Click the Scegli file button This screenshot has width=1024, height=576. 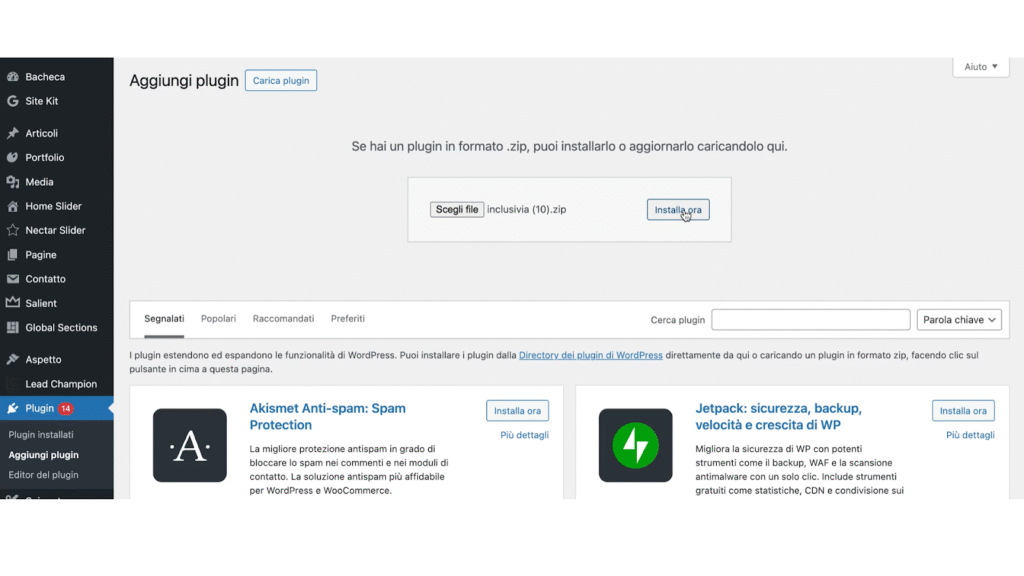[457, 210]
